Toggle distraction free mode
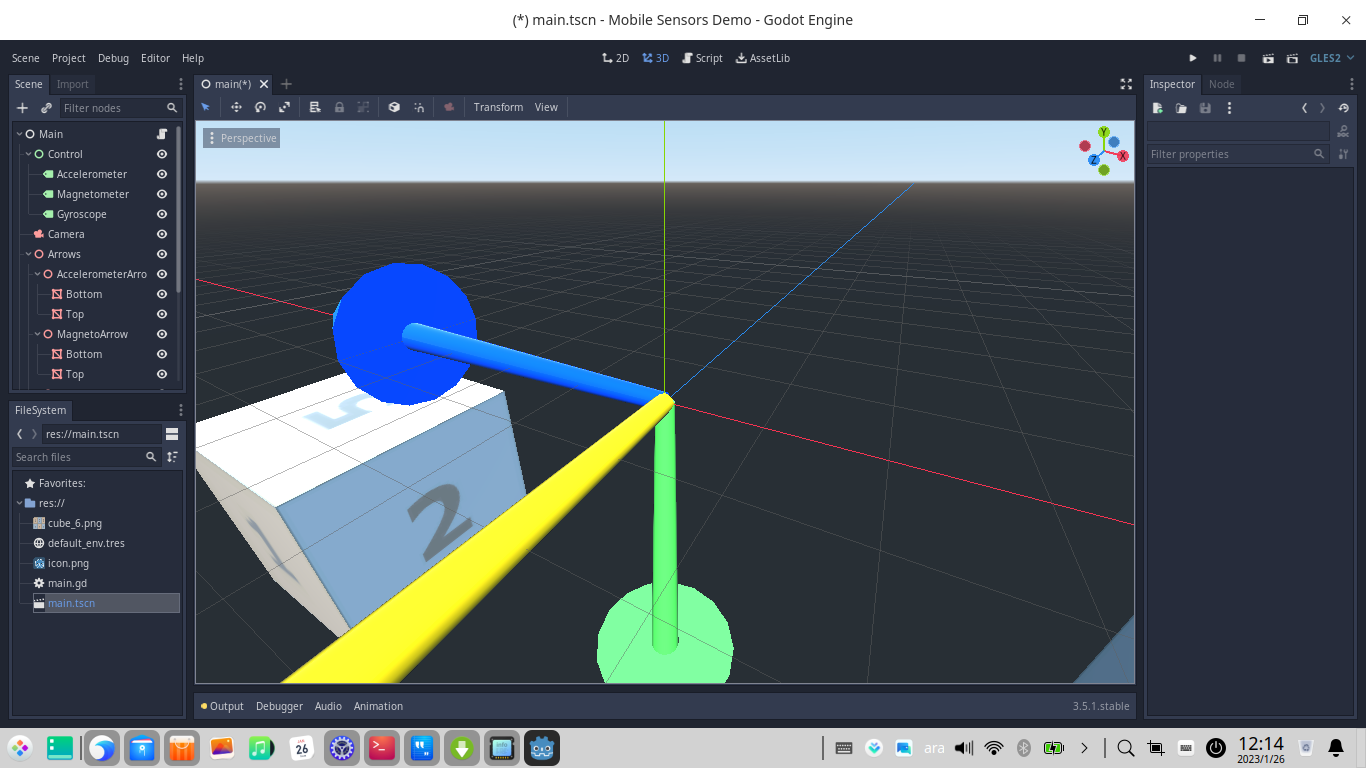The height and width of the screenshot is (768, 1366). click(x=1126, y=84)
